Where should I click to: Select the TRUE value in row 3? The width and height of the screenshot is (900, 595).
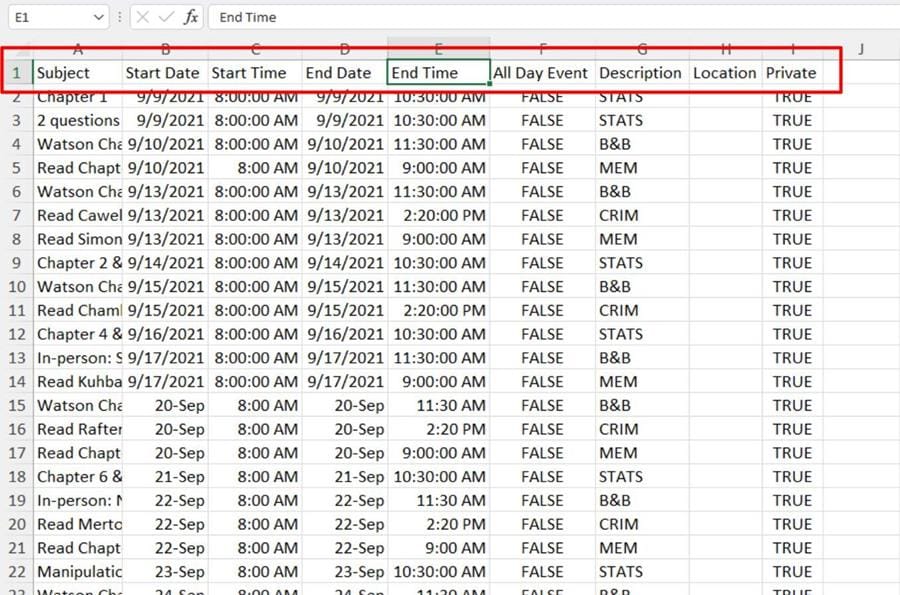click(792, 120)
